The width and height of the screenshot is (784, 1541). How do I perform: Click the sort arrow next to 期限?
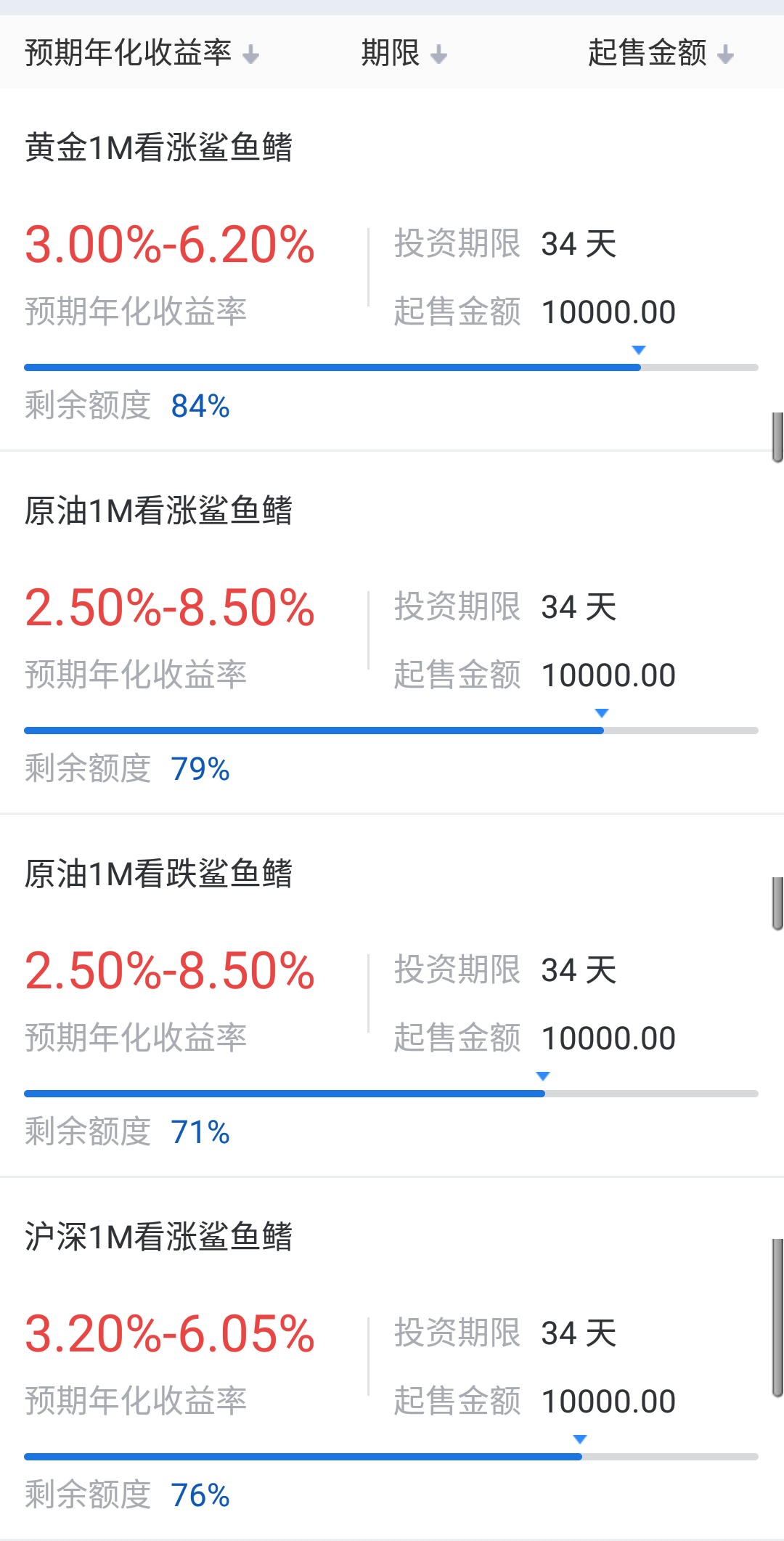coord(438,54)
